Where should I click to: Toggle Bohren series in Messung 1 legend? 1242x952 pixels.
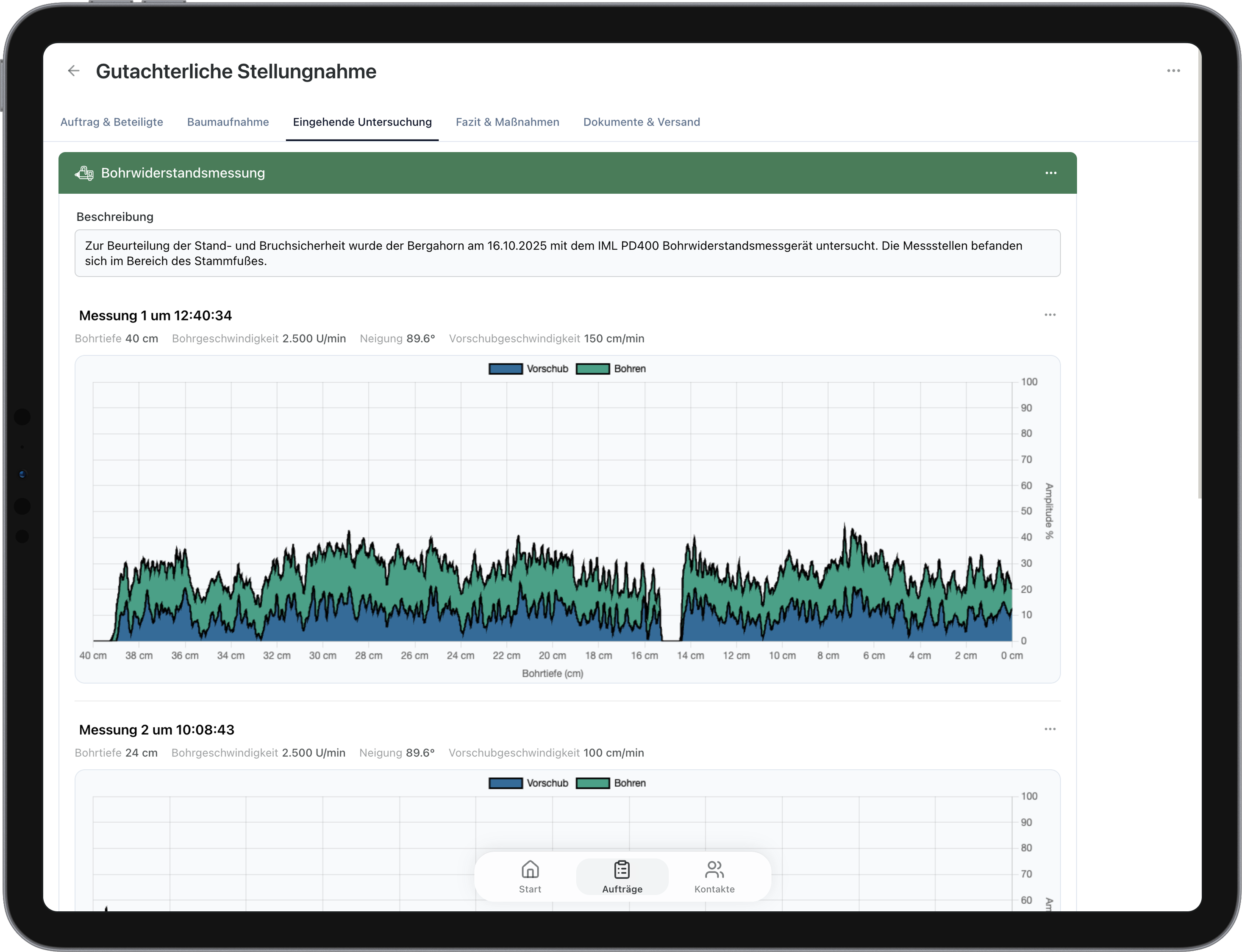pyautogui.click(x=611, y=369)
